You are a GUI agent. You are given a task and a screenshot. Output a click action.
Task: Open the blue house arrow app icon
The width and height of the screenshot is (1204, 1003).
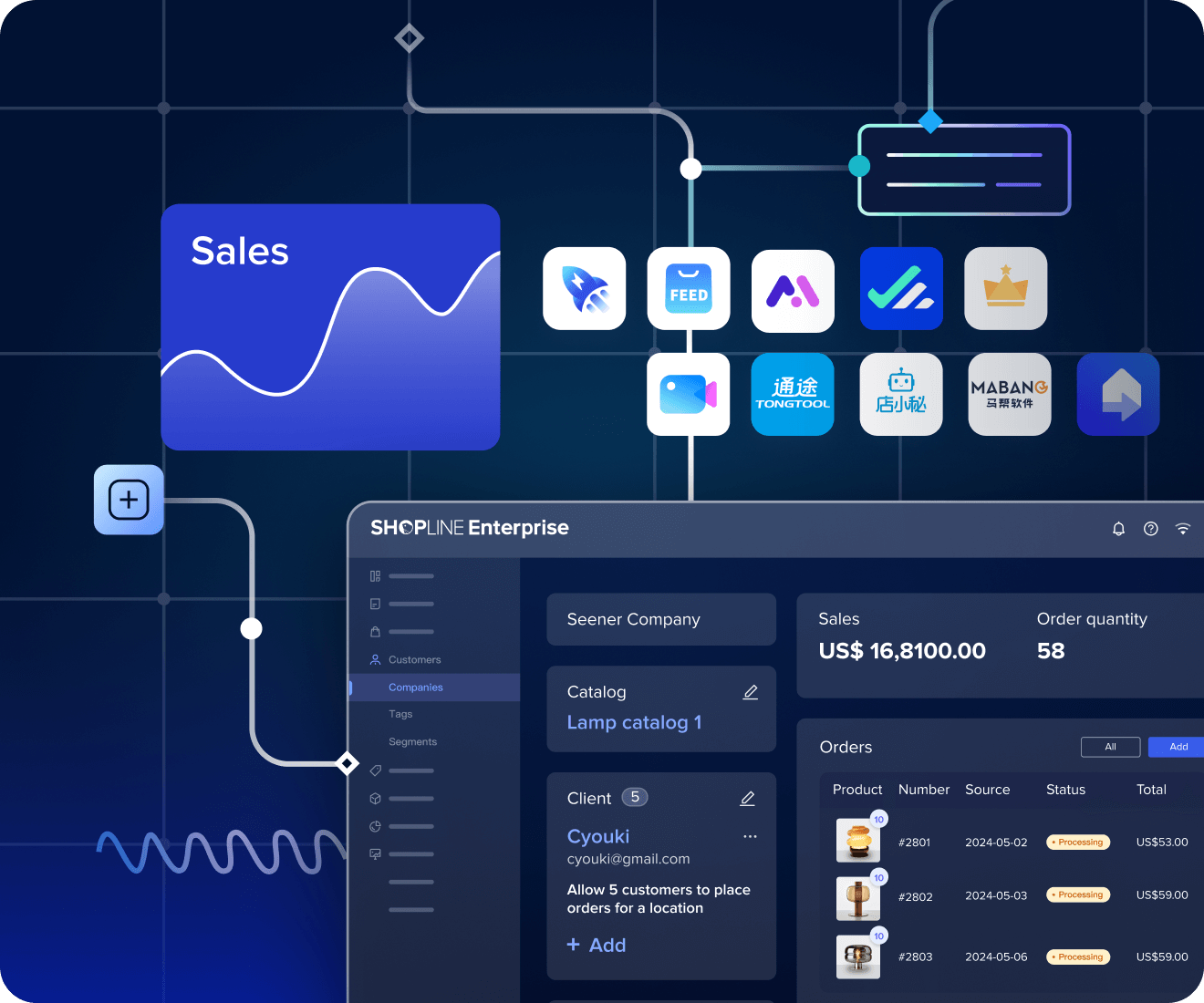(x=1118, y=394)
